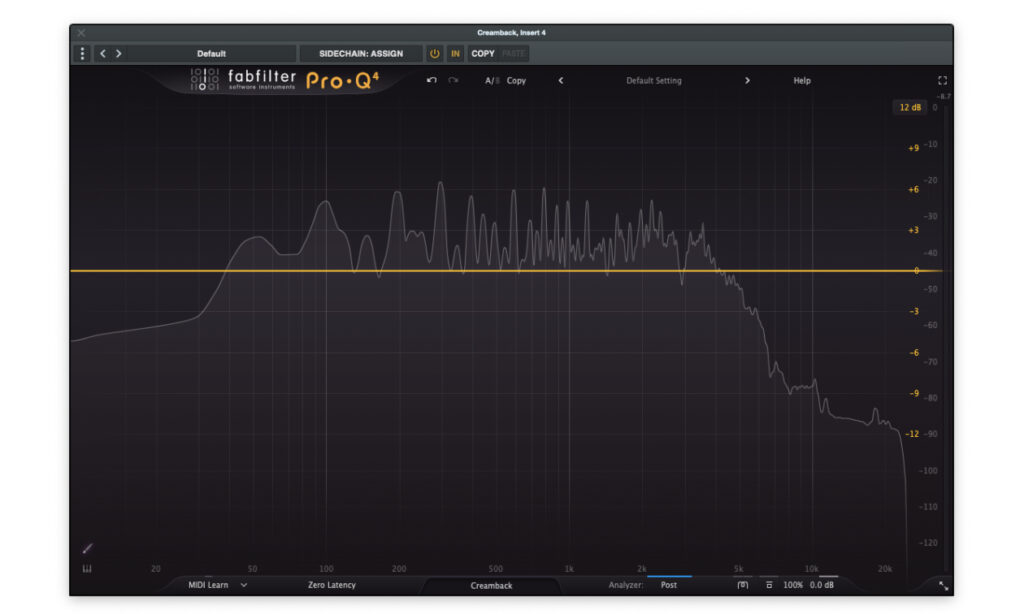
Task: Go to previous host preset arrow
Action: [x=103, y=54]
